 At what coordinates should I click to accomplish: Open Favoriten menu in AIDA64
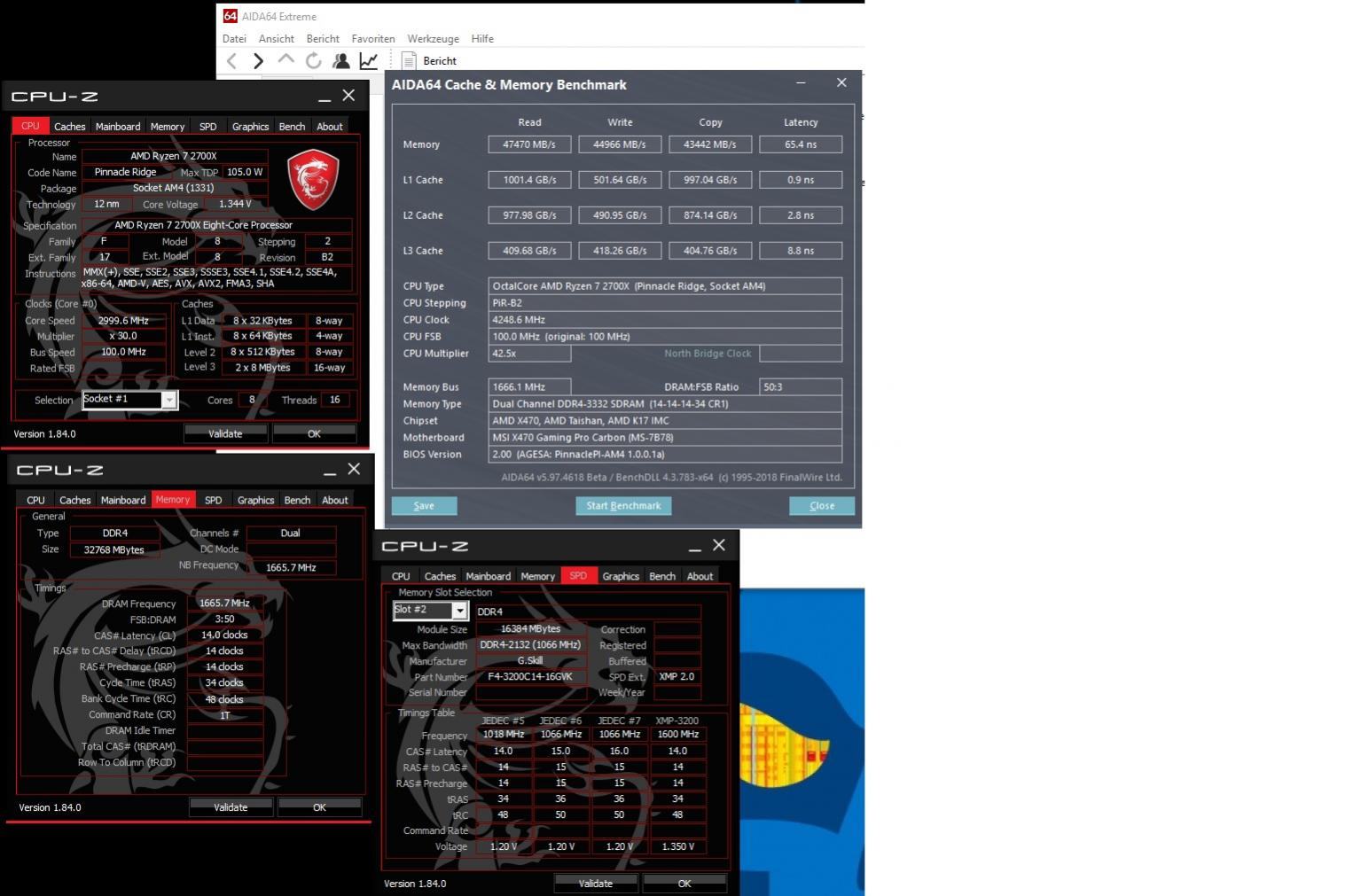[373, 39]
